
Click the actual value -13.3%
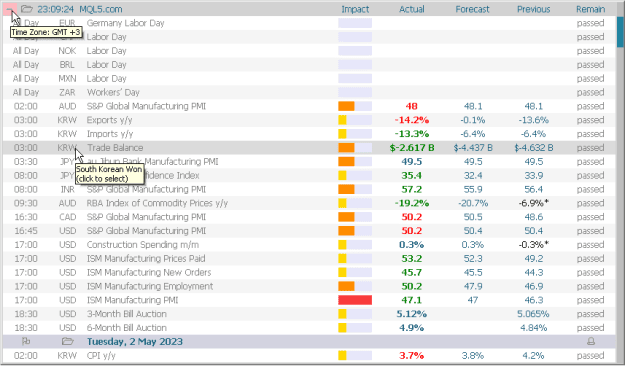(412, 134)
